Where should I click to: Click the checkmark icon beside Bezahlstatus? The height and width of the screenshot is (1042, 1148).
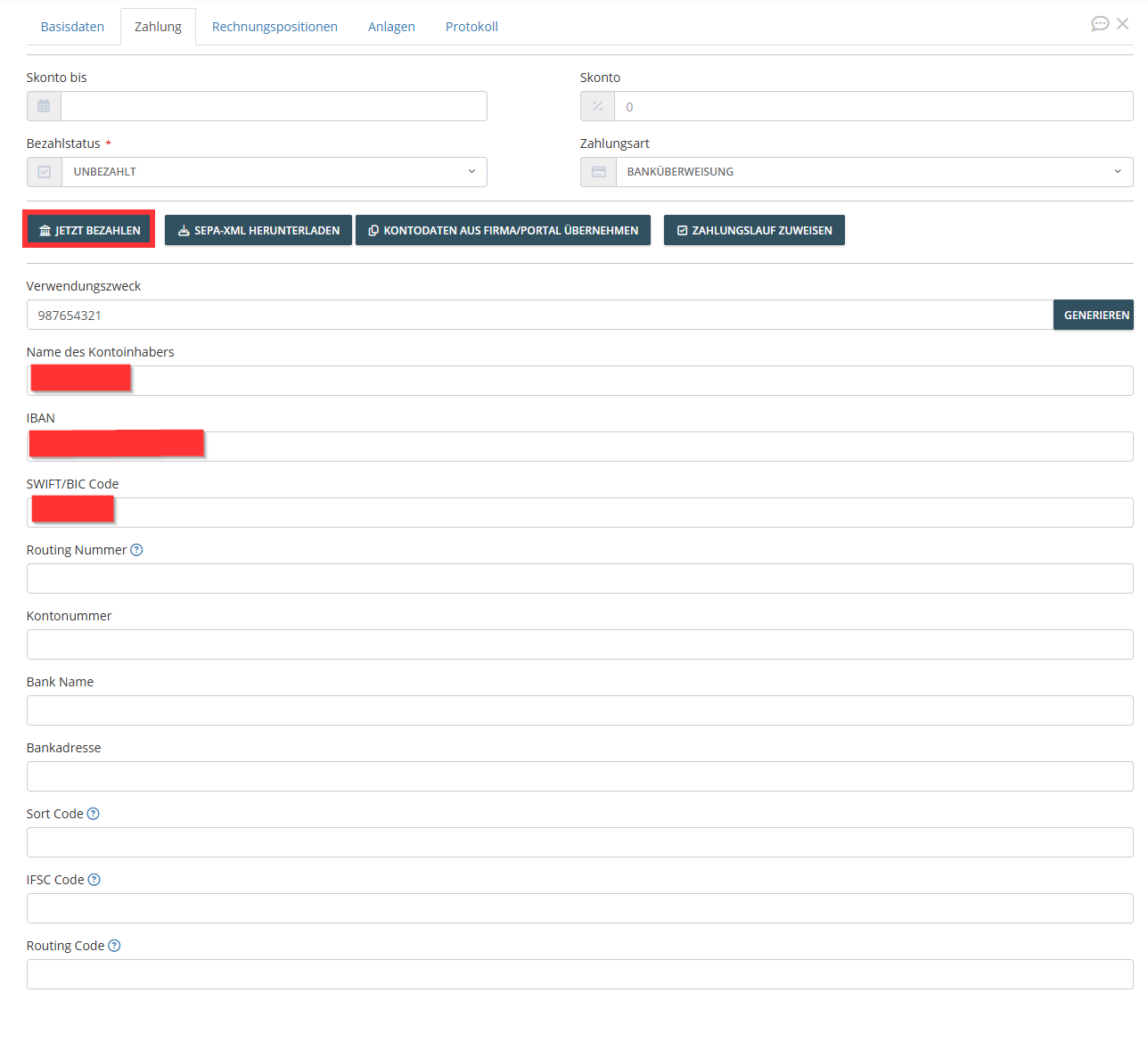[x=45, y=172]
